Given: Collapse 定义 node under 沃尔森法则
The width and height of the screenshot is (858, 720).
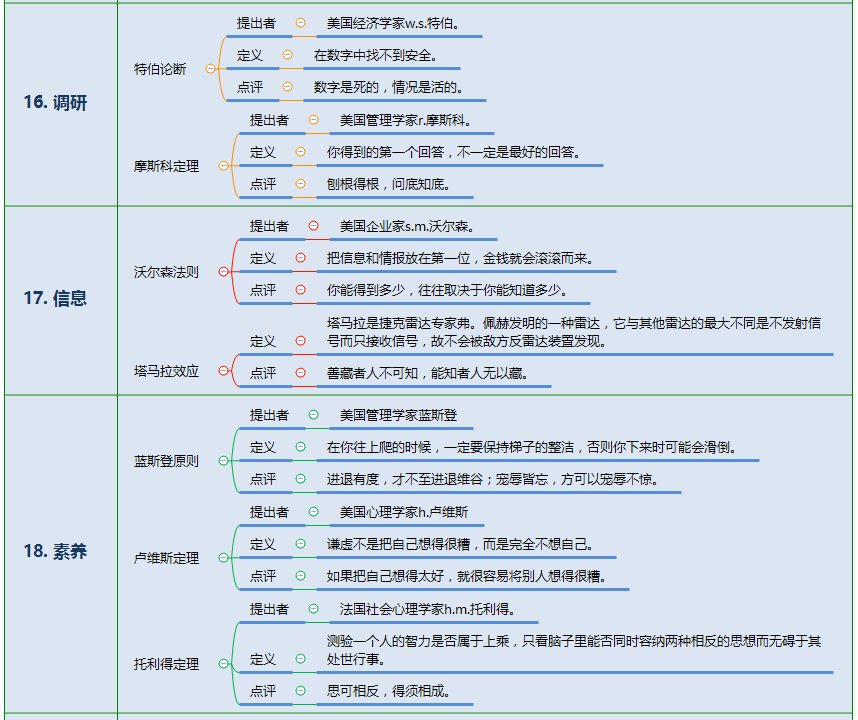Looking at the screenshot, I should pyautogui.click(x=300, y=258).
